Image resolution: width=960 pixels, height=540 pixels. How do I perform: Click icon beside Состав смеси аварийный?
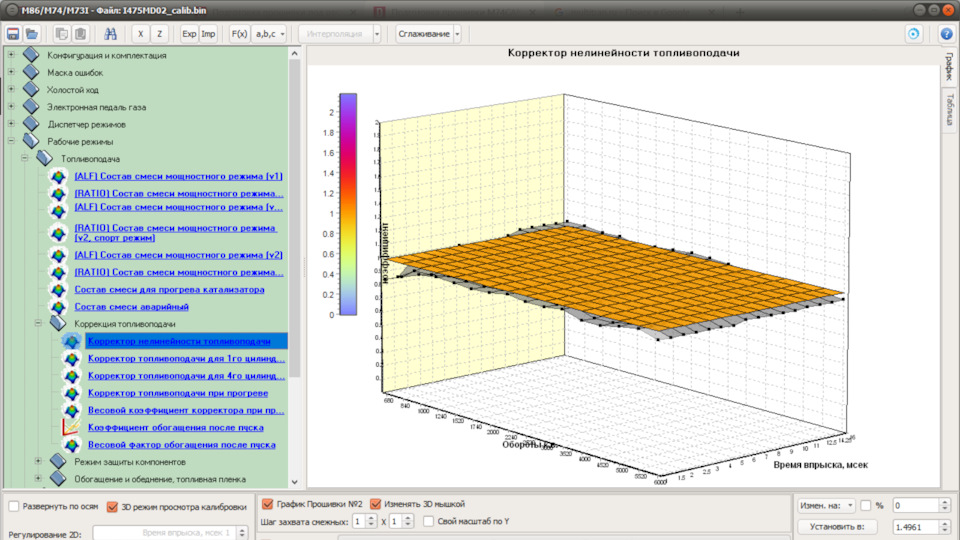[58, 307]
